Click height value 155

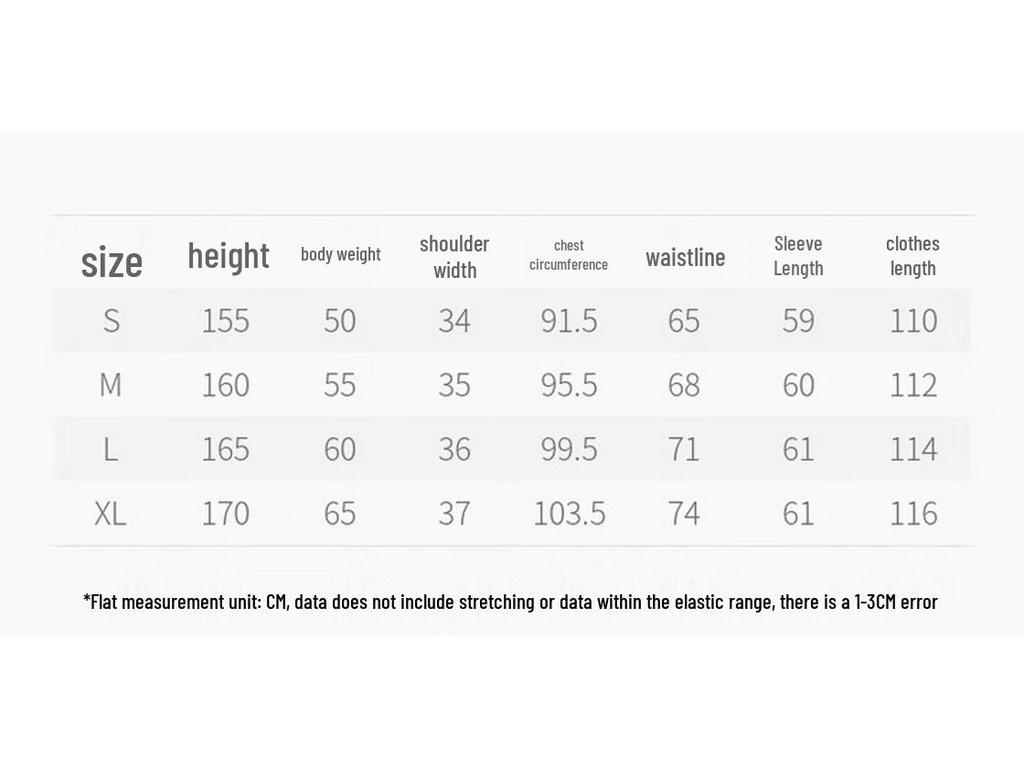point(225,321)
